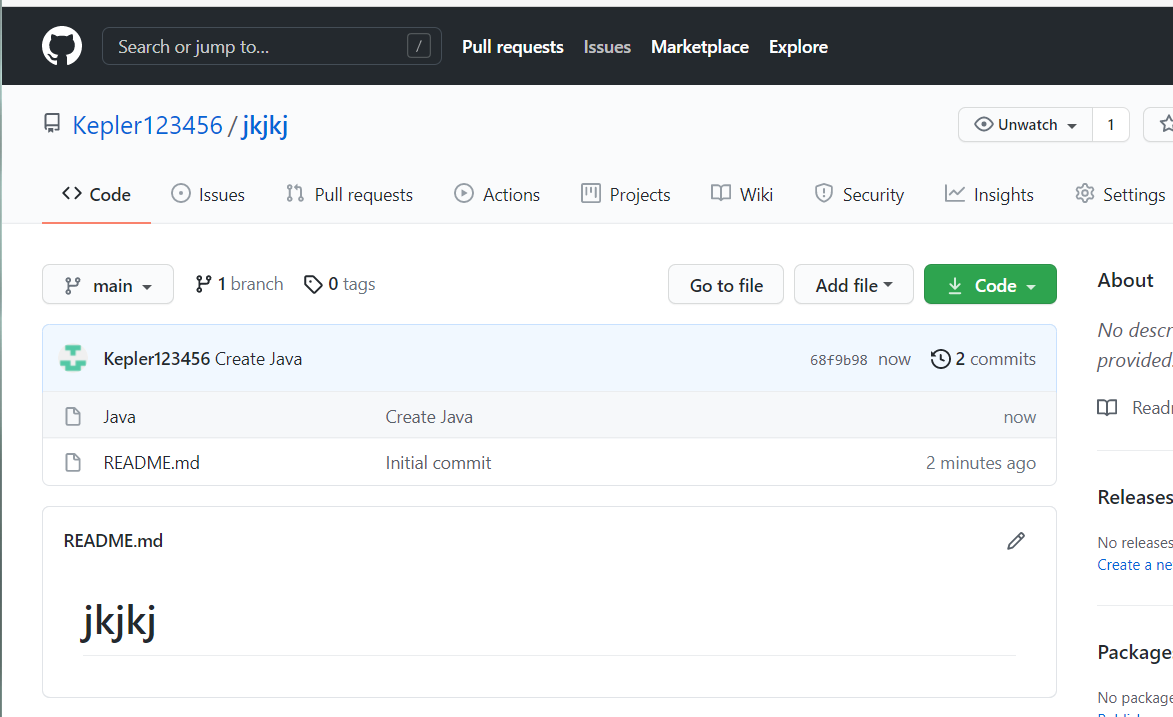Expand the main branch selector
The image size is (1173, 717).
[108, 284]
